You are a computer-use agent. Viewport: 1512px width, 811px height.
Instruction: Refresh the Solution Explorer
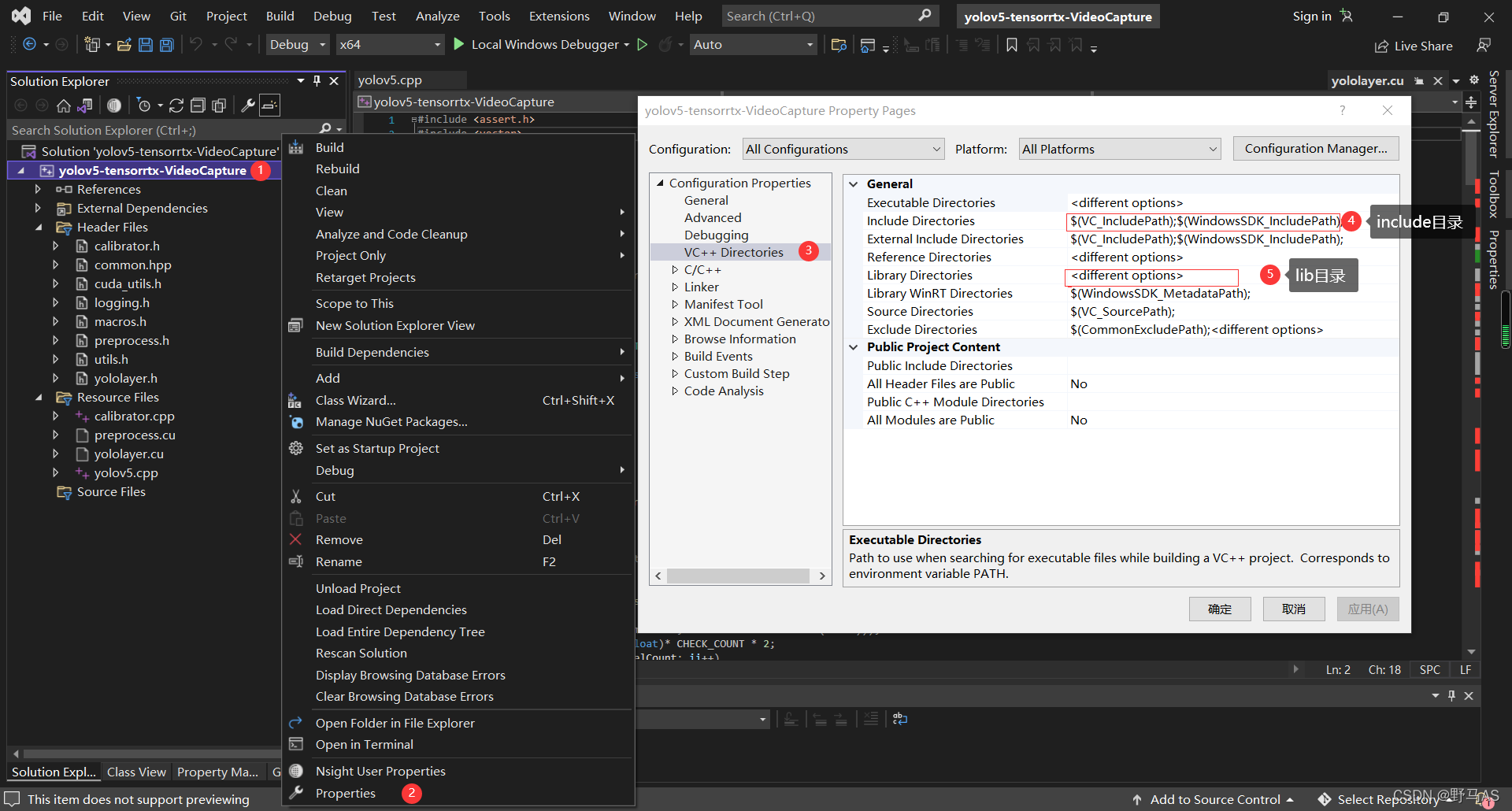[x=176, y=105]
